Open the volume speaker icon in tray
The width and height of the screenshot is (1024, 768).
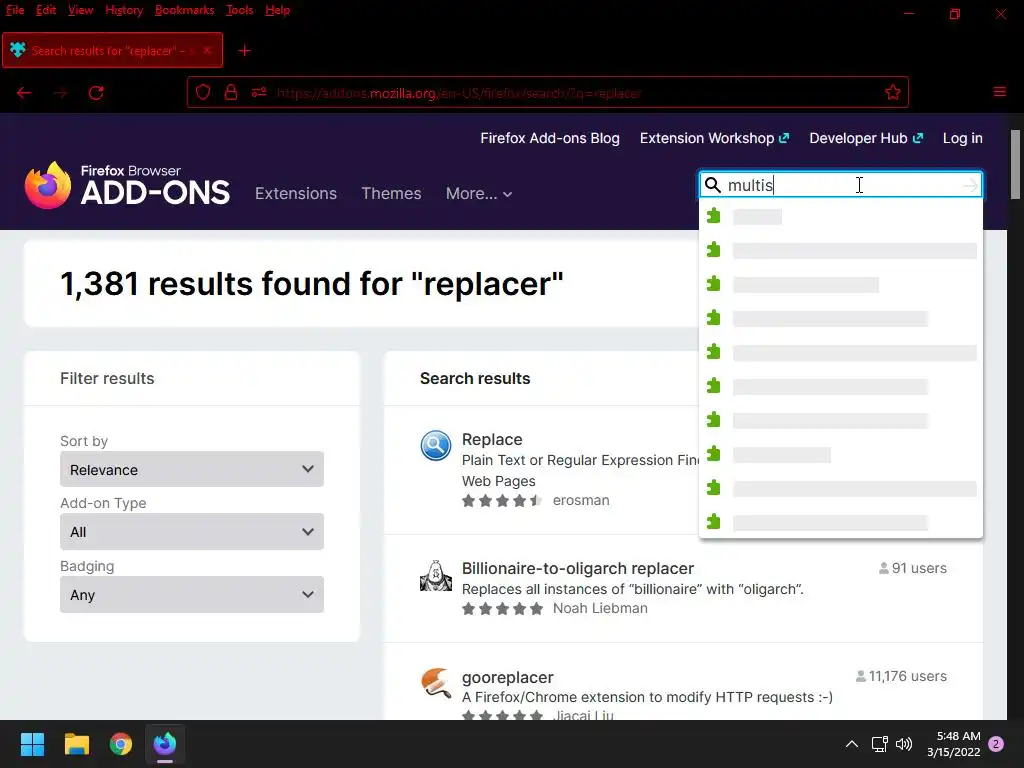pyautogui.click(x=904, y=744)
